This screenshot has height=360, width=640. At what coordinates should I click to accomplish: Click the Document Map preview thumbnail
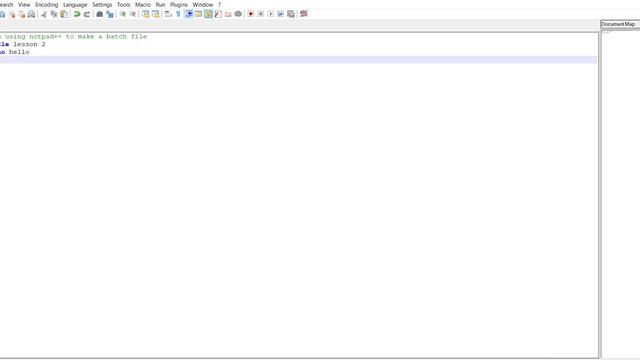click(606, 32)
